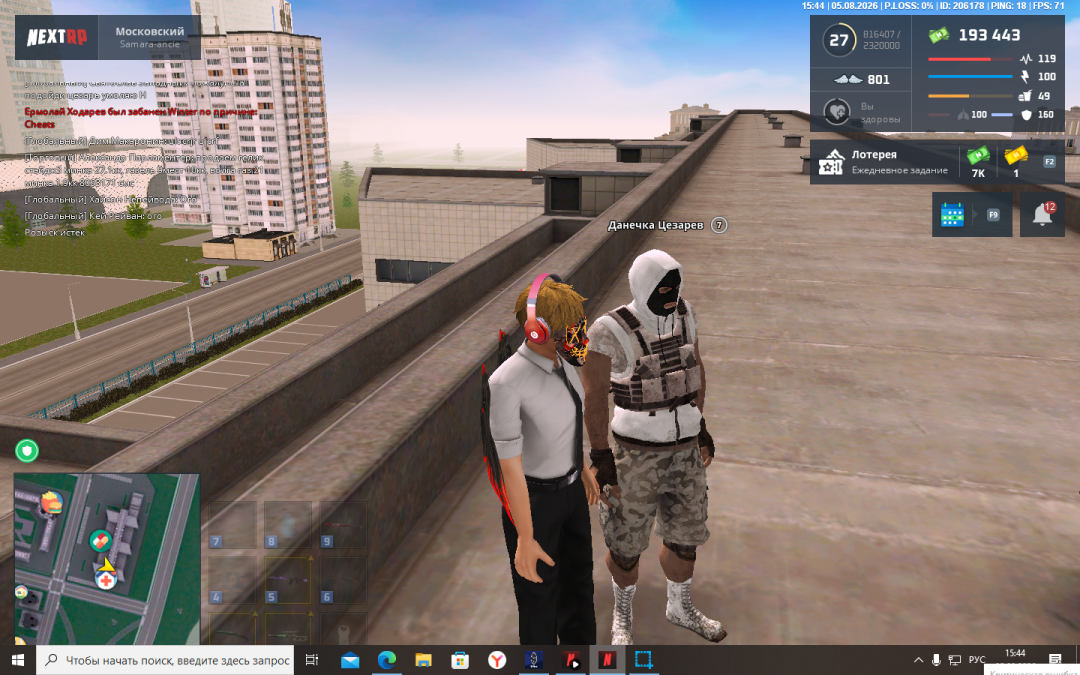Open the notifications bell with 12 badge
Screen dimensions: 1080x675
1042,215
